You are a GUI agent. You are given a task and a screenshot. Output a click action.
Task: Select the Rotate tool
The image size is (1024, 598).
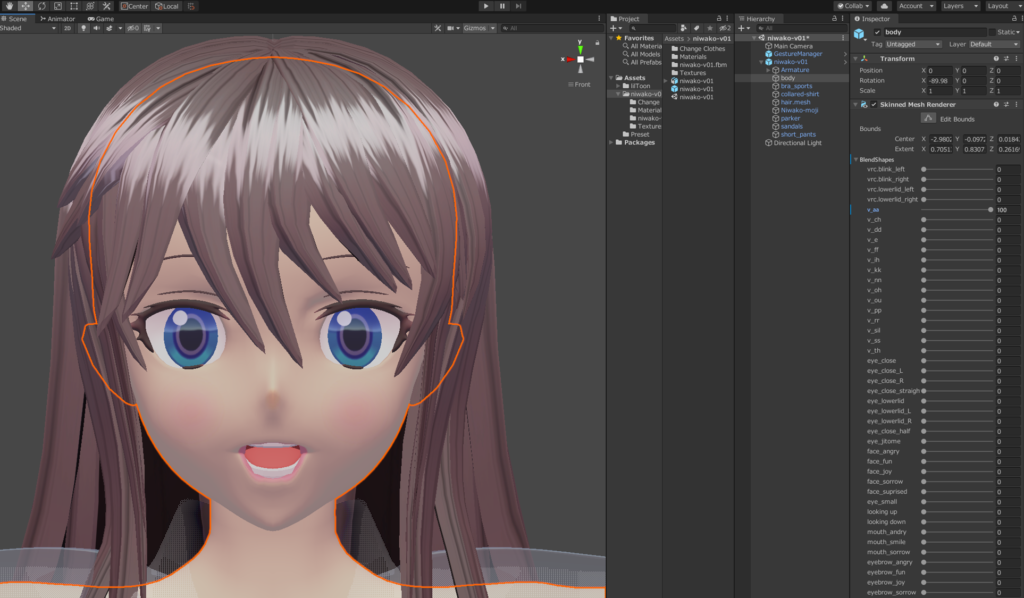41,6
